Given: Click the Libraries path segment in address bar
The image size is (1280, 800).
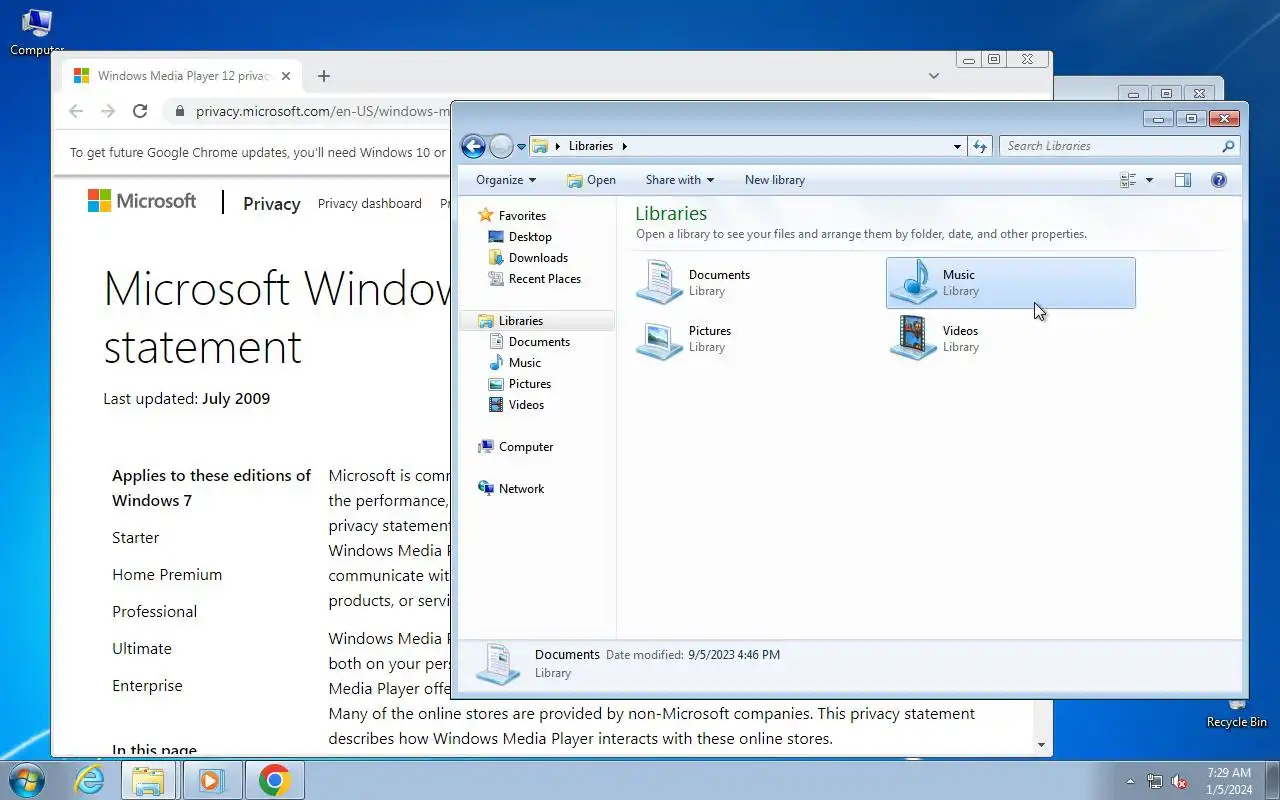Looking at the screenshot, I should (x=591, y=146).
